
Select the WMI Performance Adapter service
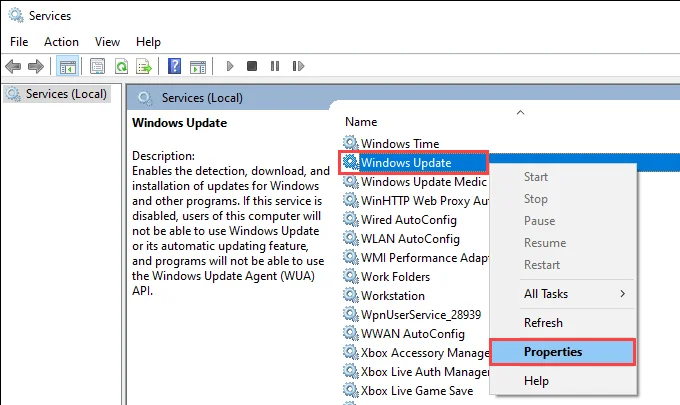pos(425,258)
